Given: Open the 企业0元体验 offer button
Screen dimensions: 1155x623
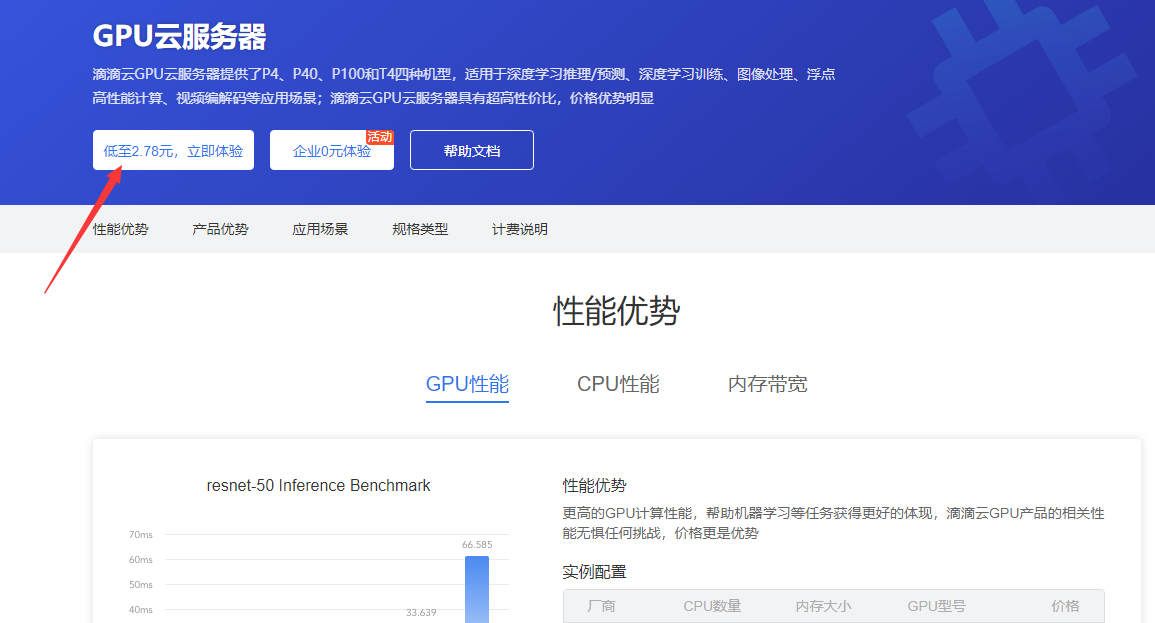Looking at the screenshot, I should point(331,150).
